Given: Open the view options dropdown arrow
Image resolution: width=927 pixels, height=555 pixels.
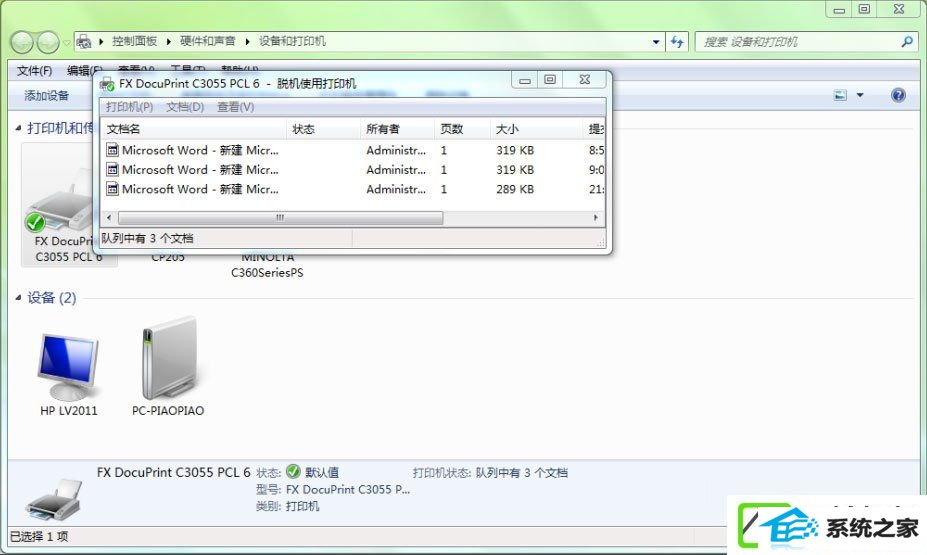Looking at the screenshot, I should point(860,95).
